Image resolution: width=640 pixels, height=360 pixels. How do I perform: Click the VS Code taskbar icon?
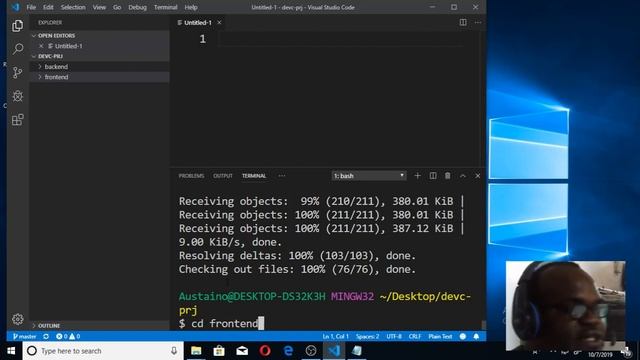pos(334,351)
